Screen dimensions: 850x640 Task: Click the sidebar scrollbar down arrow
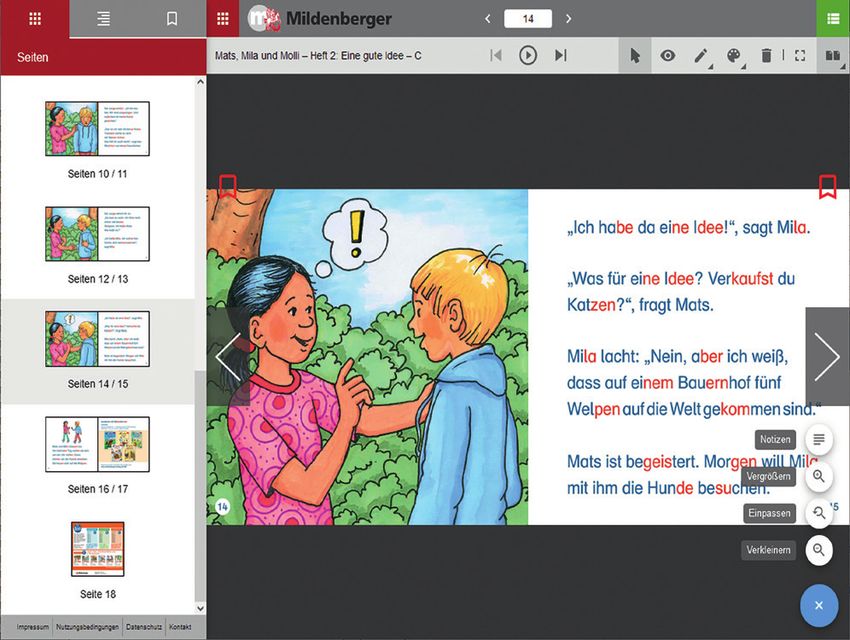pos(200,609)
